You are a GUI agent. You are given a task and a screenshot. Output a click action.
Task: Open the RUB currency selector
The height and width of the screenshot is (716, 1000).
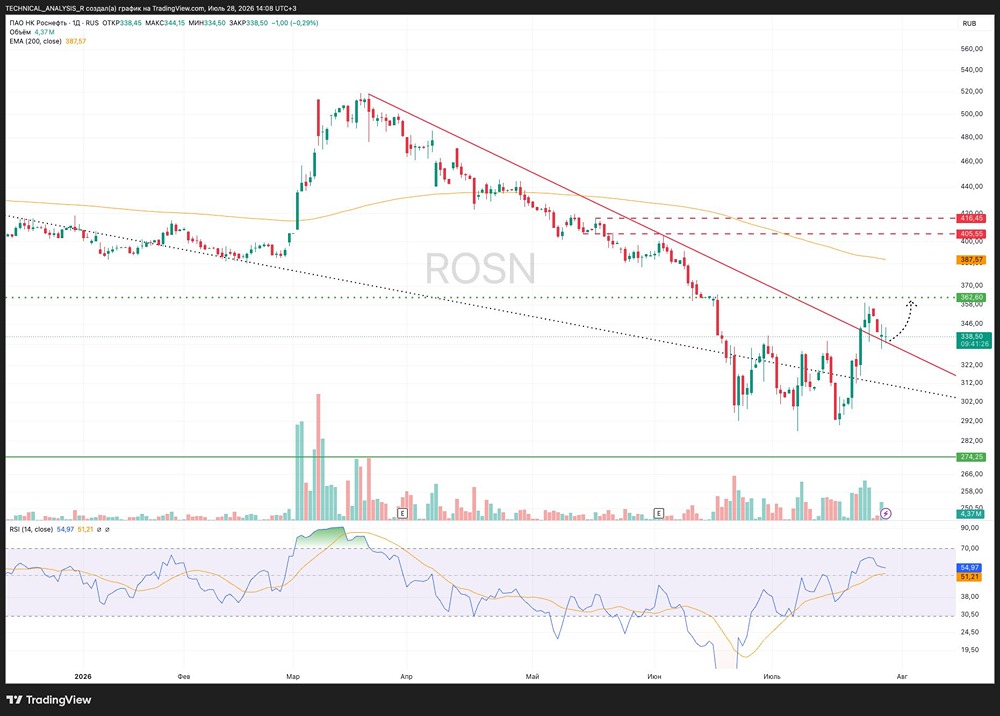pos(969,24)
